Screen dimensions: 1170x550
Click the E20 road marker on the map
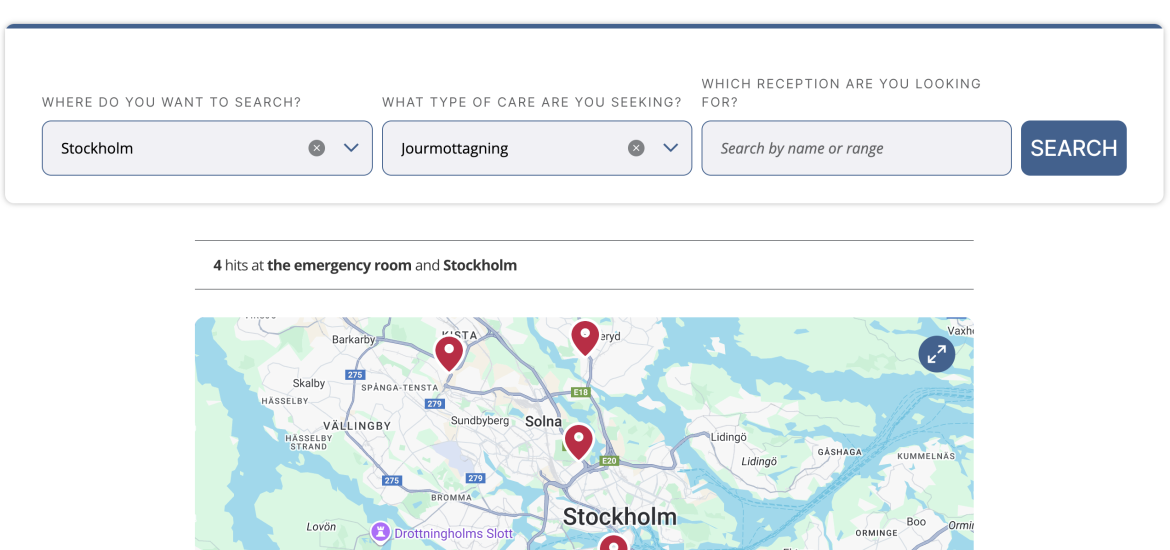(x=610, y=460)
